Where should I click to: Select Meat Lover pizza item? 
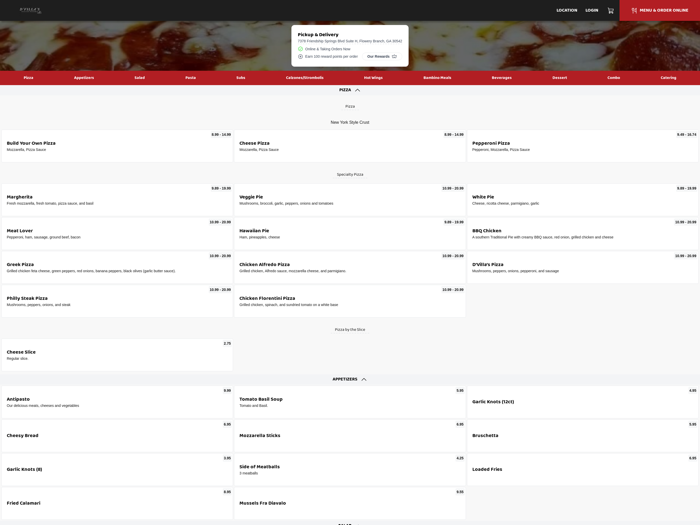117,233
